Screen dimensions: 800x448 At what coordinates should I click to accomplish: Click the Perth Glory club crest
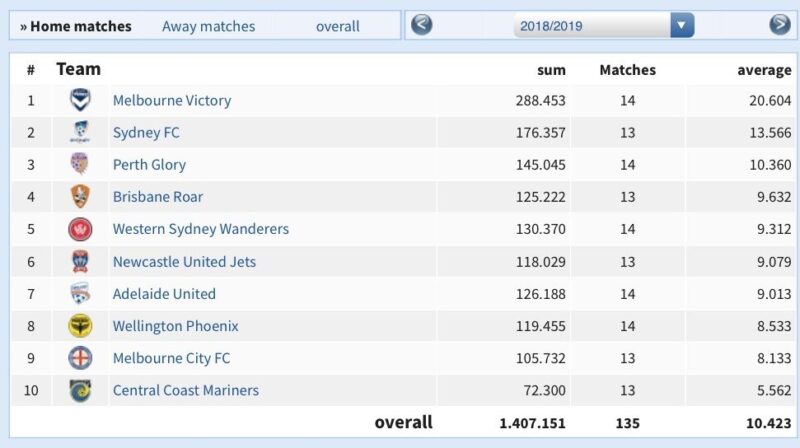[x=80, y=165]
